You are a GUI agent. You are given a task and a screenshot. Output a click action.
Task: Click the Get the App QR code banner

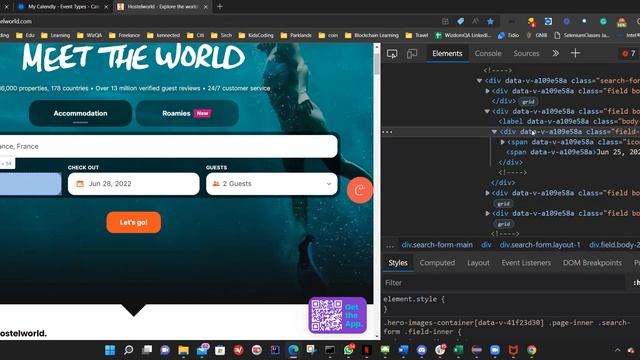(338, 316)
